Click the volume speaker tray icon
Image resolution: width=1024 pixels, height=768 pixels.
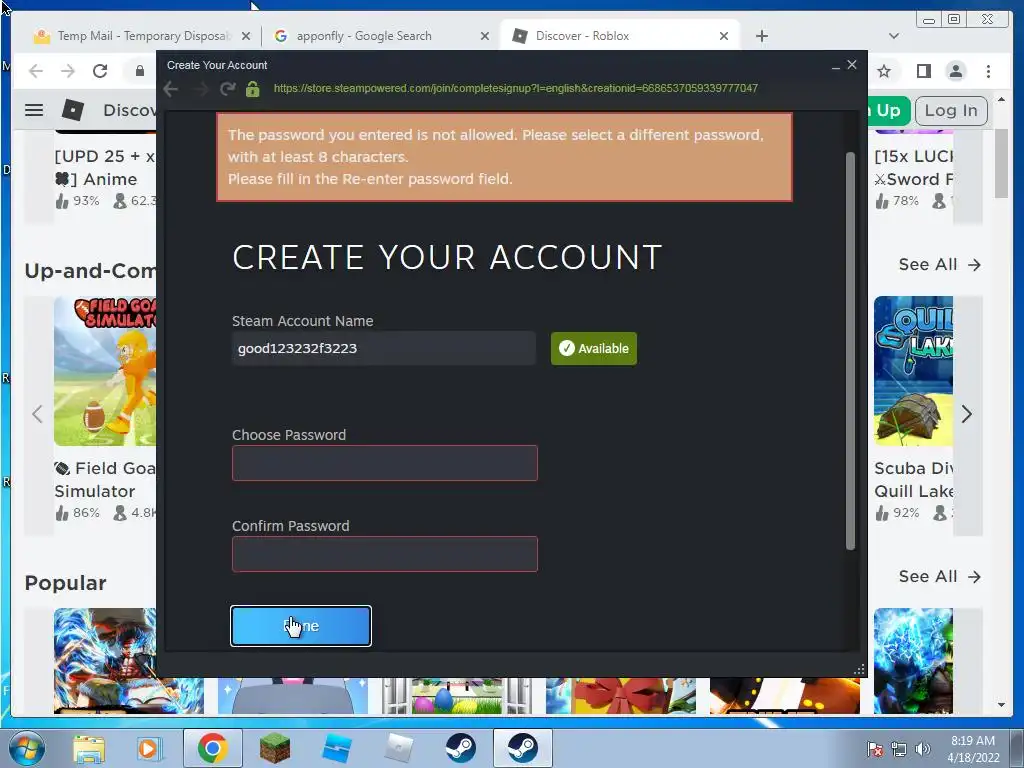pyautogui.click(x=923, y=749)
